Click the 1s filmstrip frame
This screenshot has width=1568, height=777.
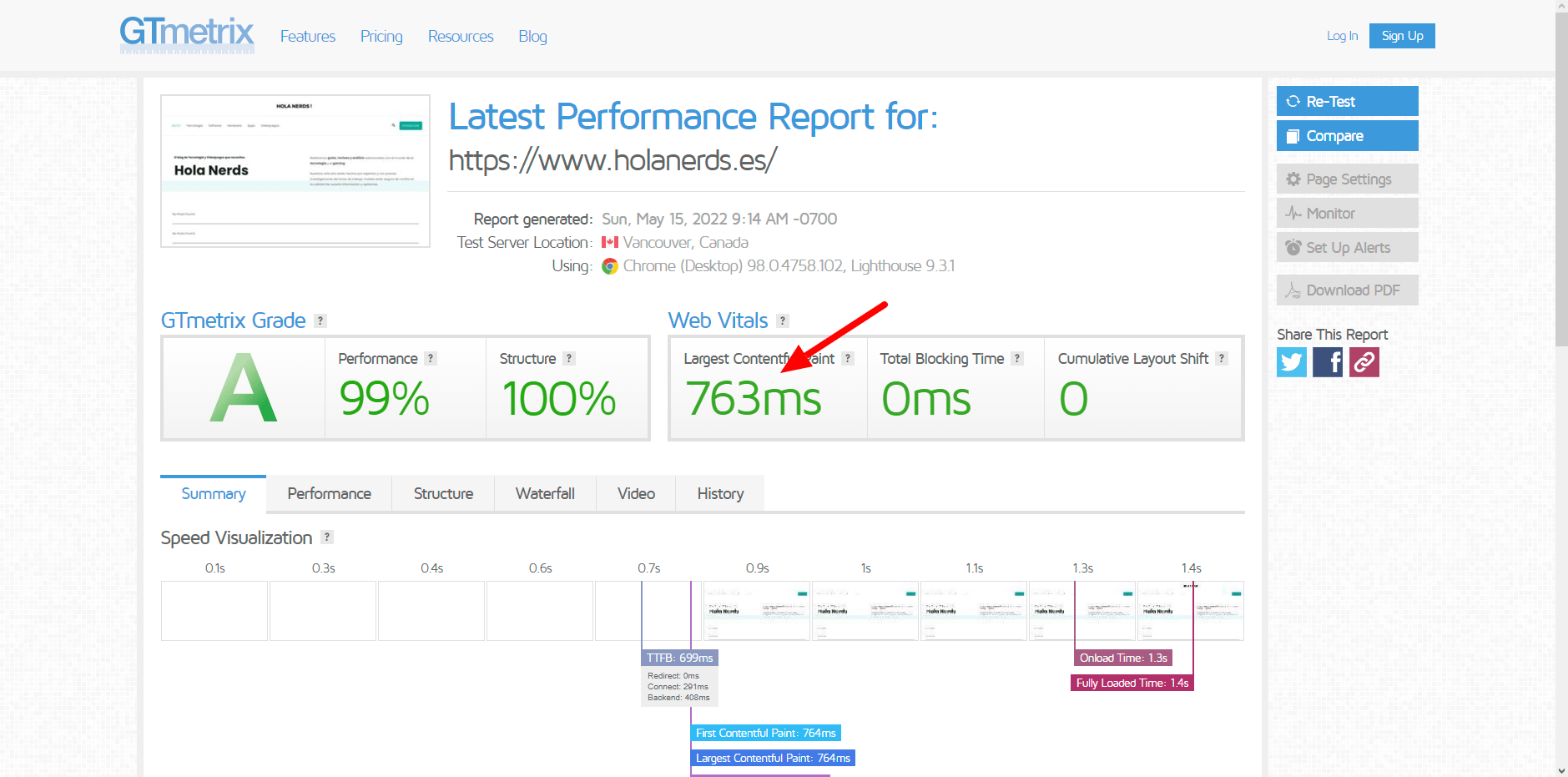tap(865, 611)
